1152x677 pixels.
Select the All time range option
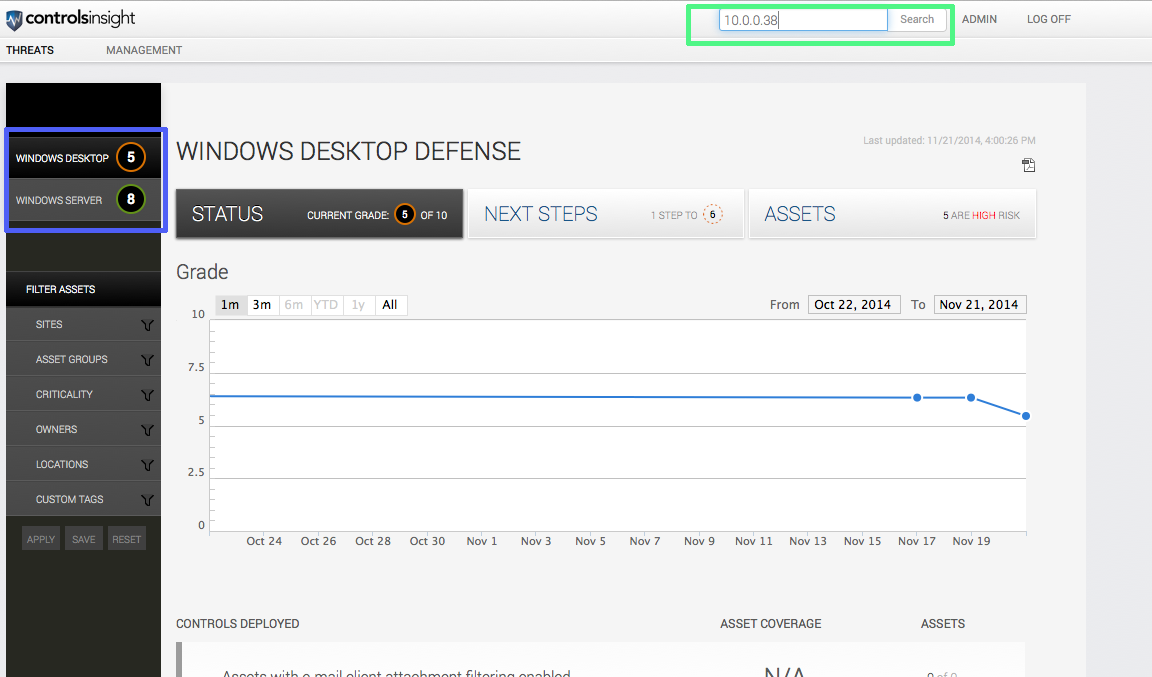(x=390, y=305)
